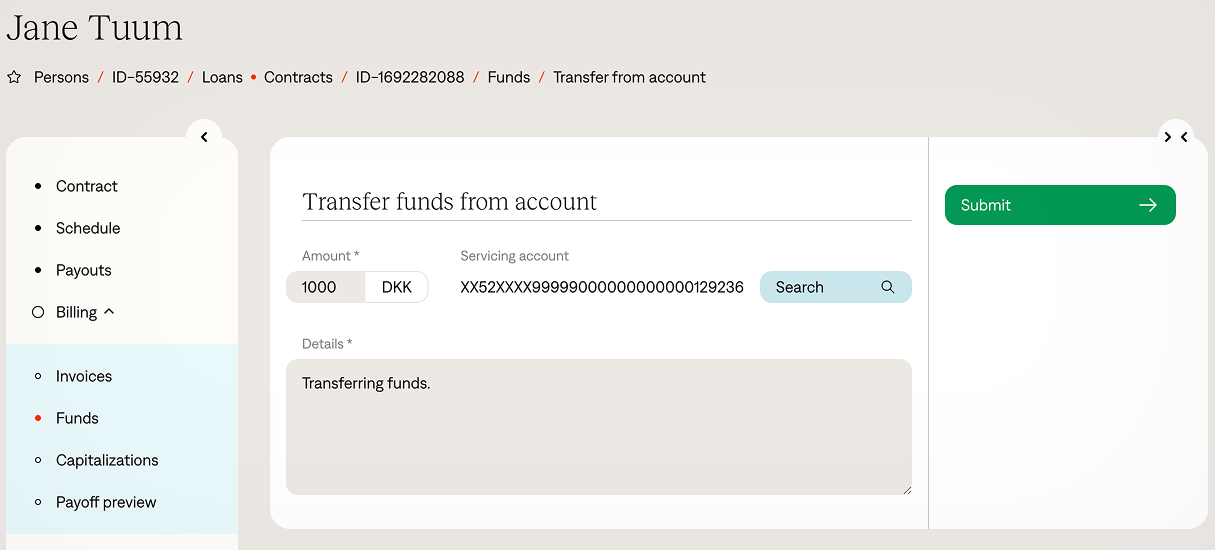Collapse the Billing section chevron
The width and height of the screenshot is (1215, 550).
[109, 311]
